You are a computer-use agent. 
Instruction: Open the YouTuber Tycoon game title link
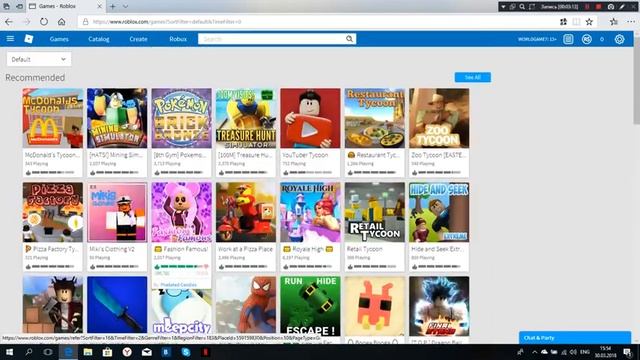tap(305, 155)
